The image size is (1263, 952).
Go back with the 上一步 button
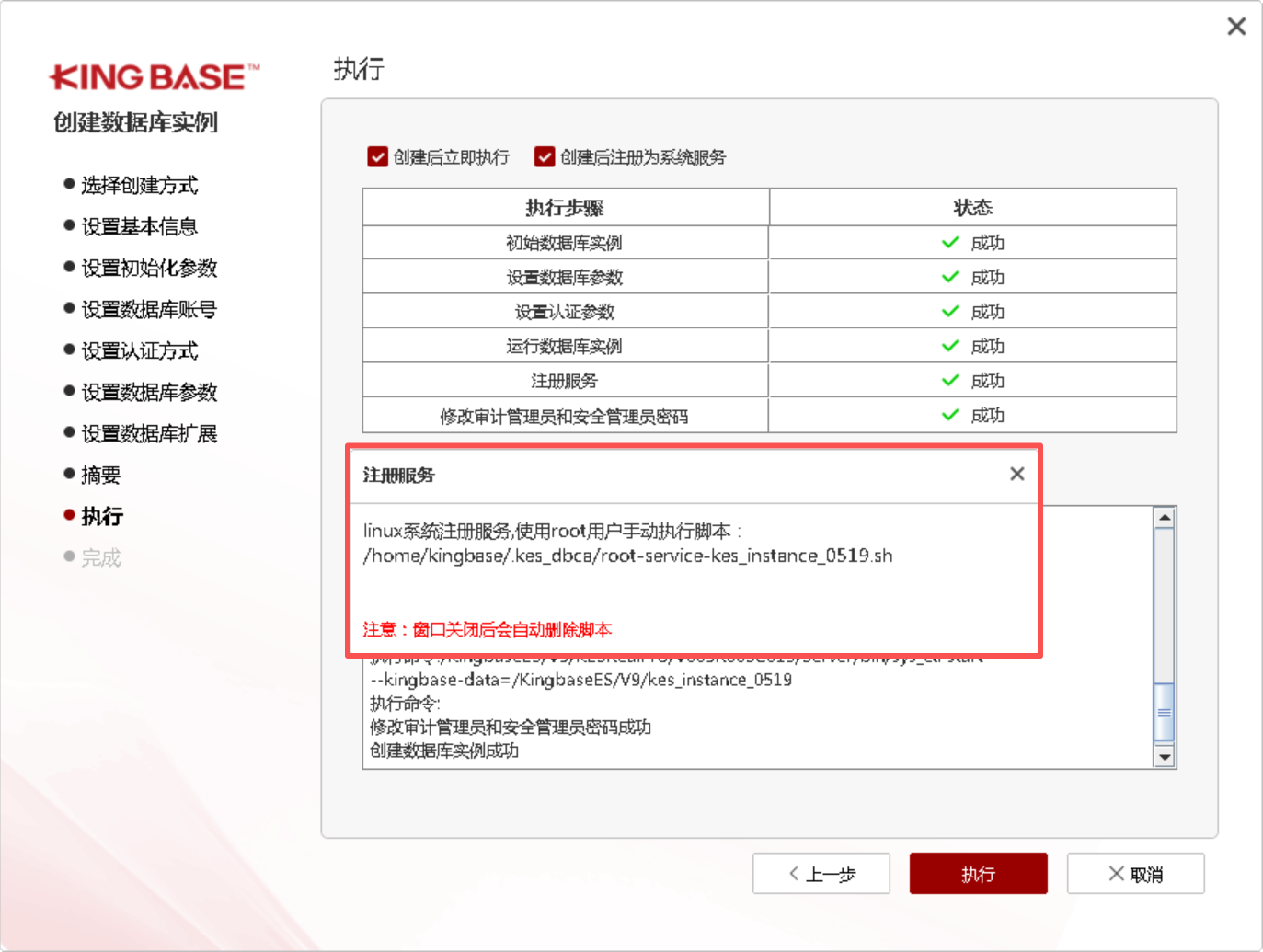(x=821, y=874)
